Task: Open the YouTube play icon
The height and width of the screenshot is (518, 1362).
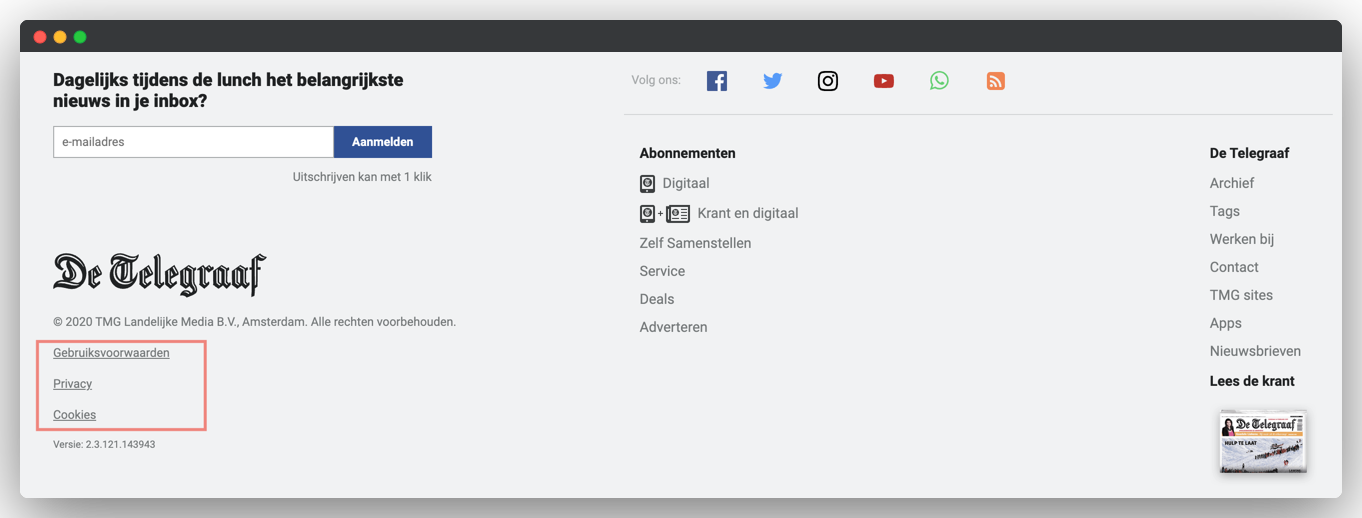Action: (884, 81)
